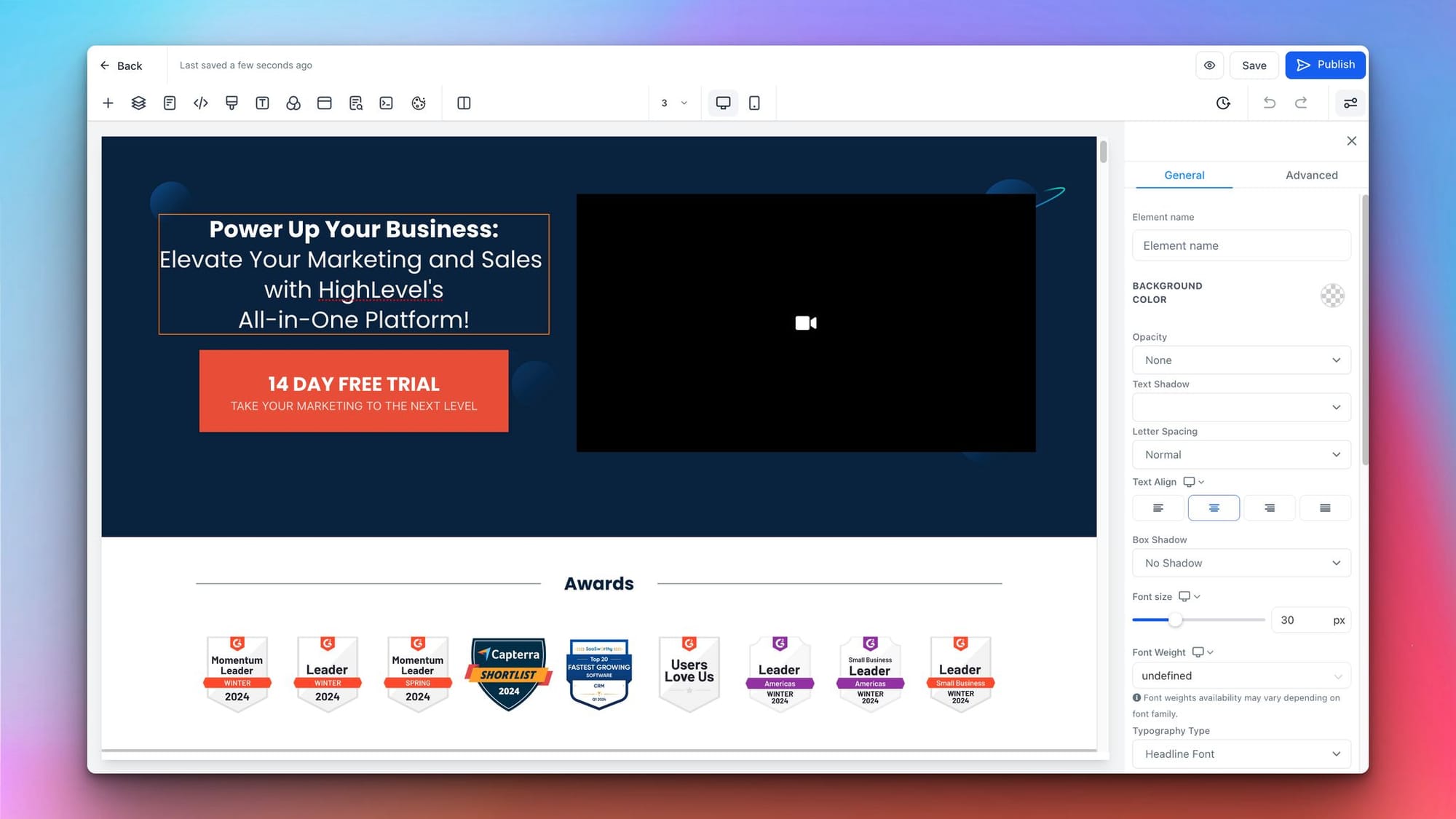Open the SEO page search icon
The image size is (1456, 819).
coord(355,103)
